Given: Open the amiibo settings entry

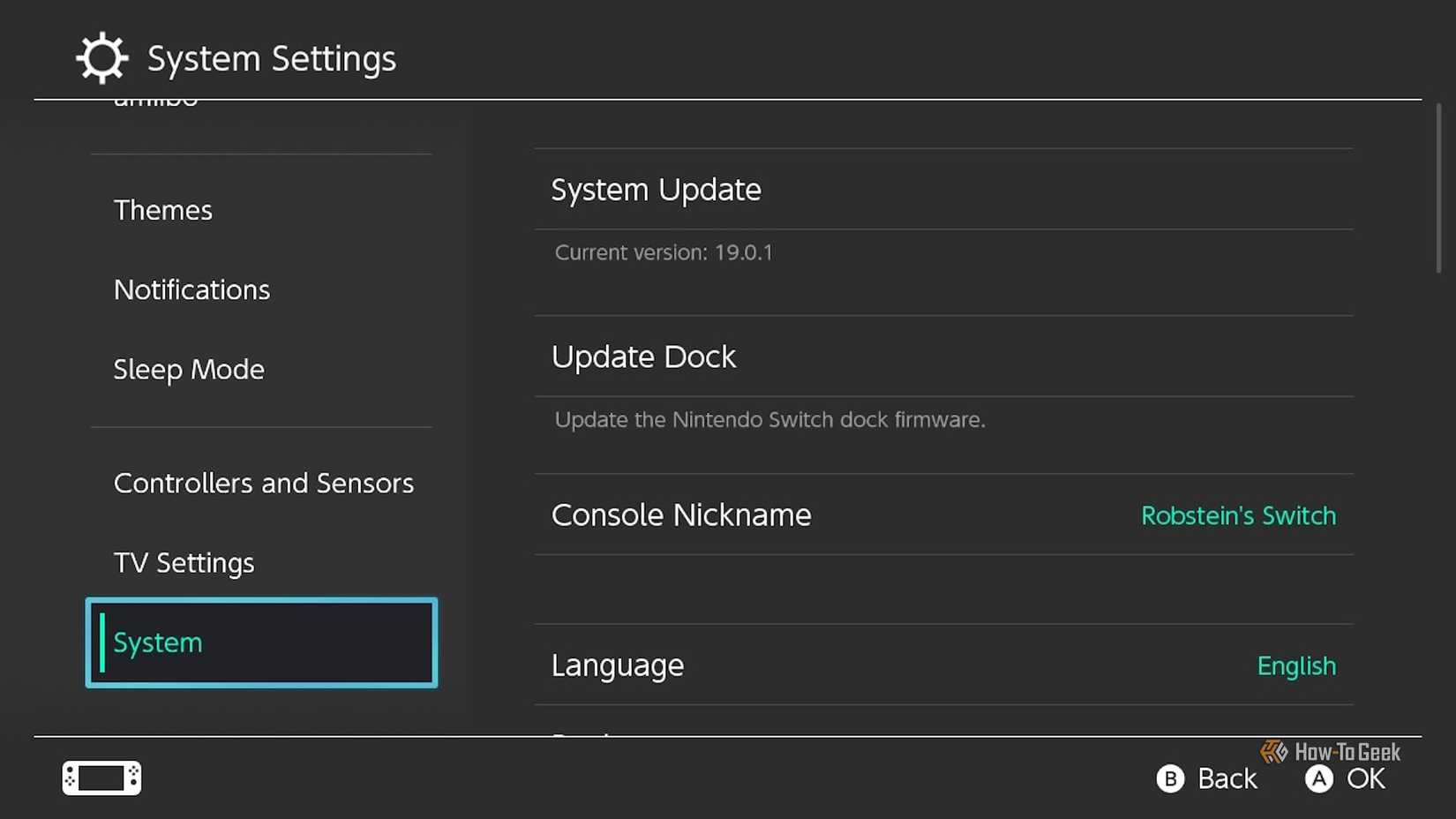Looking at the screenshot, I should tap(155, 101).
